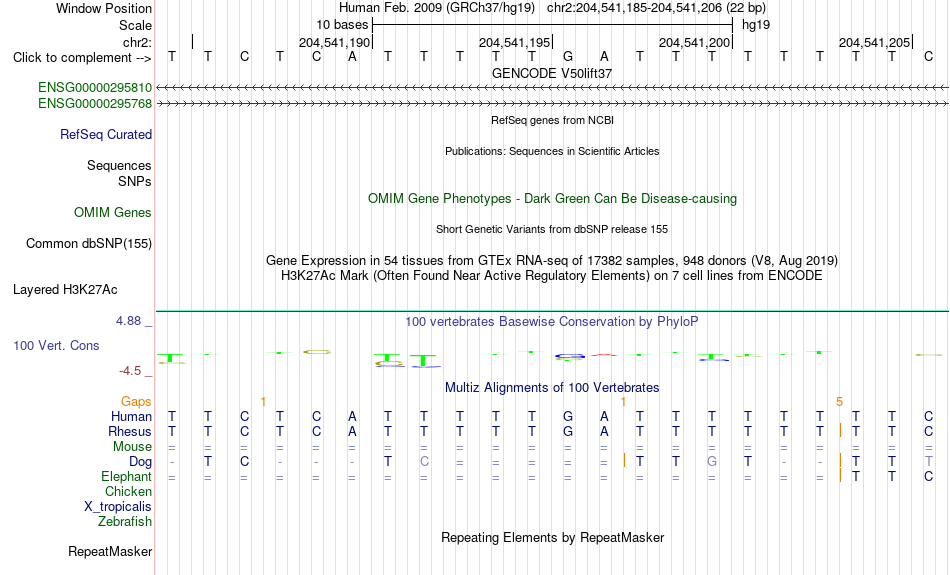Select the Dog alignment row label

pyautogui.click(x=141, y=462)
